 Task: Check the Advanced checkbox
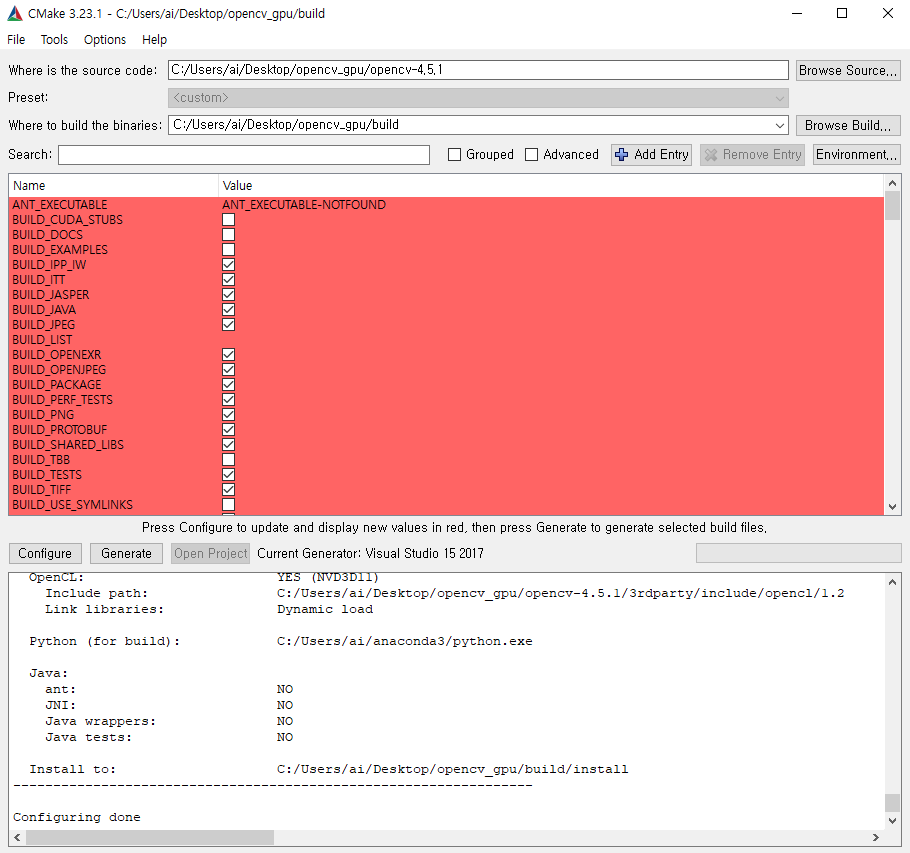(x=531, y=154)
